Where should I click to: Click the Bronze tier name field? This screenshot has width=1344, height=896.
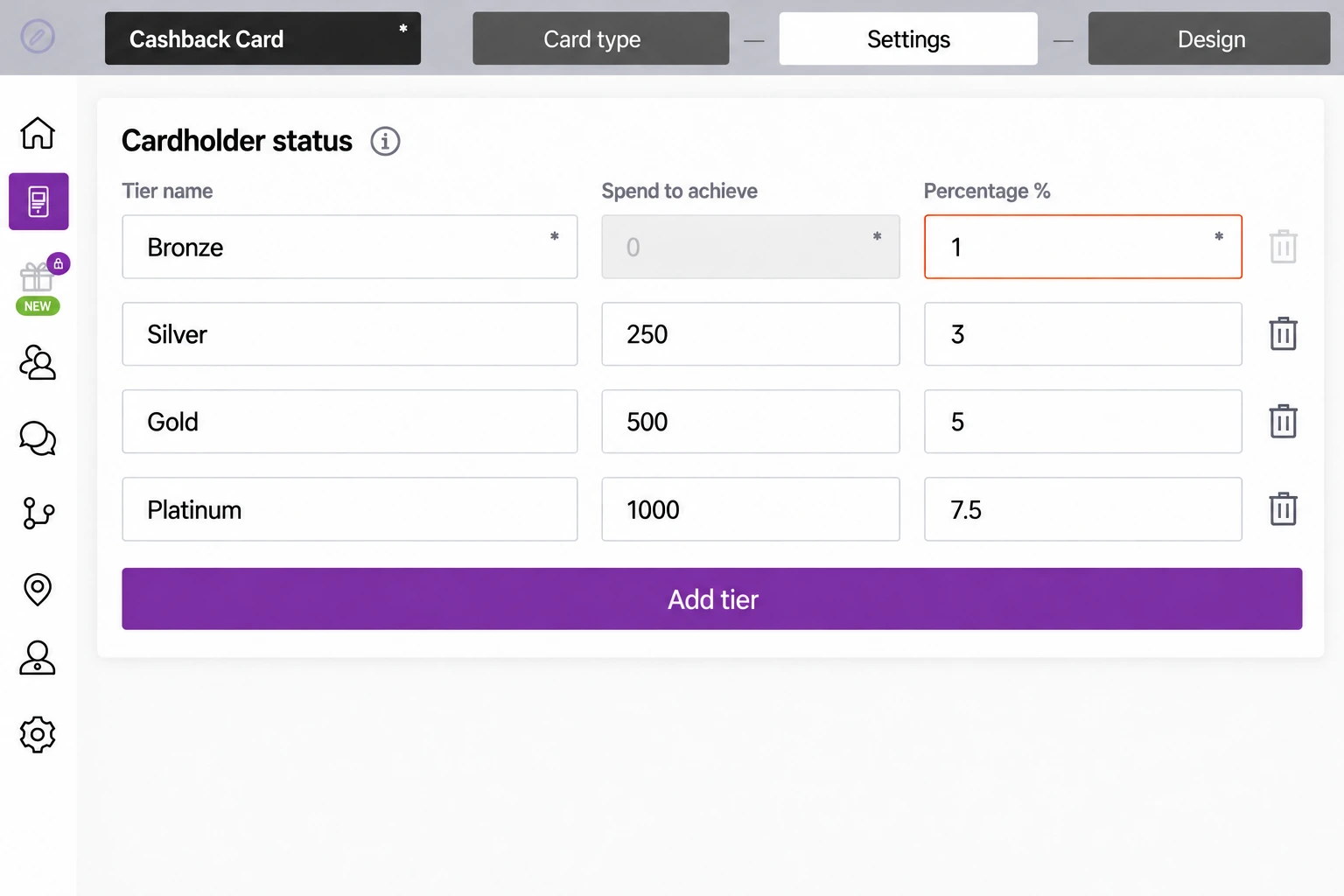[x=350, y=247]
